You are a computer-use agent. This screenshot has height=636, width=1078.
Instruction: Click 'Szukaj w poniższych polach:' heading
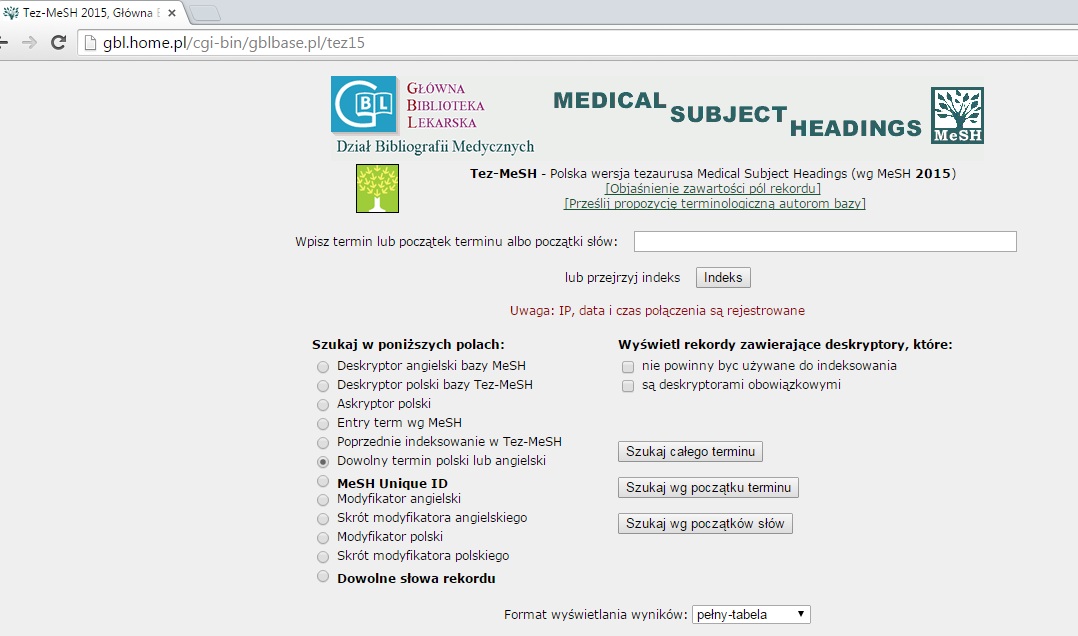pos(408,344)
